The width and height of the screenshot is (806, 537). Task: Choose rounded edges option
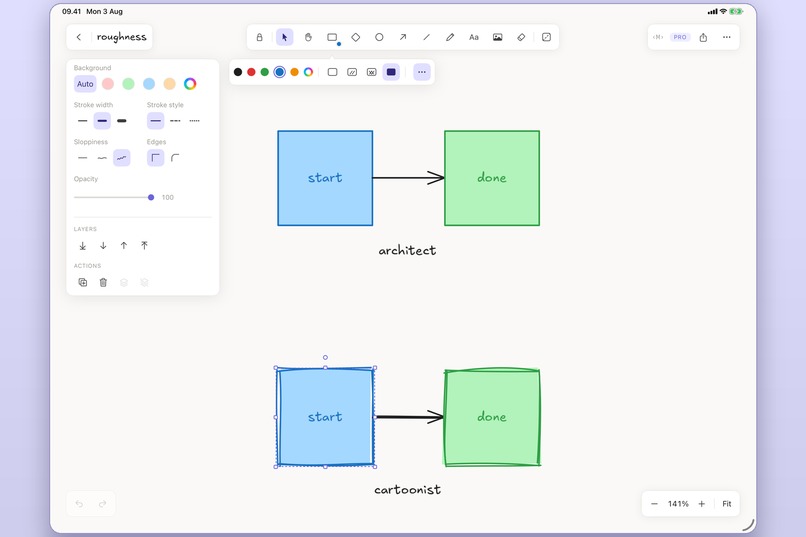click(x=175, y=158)
